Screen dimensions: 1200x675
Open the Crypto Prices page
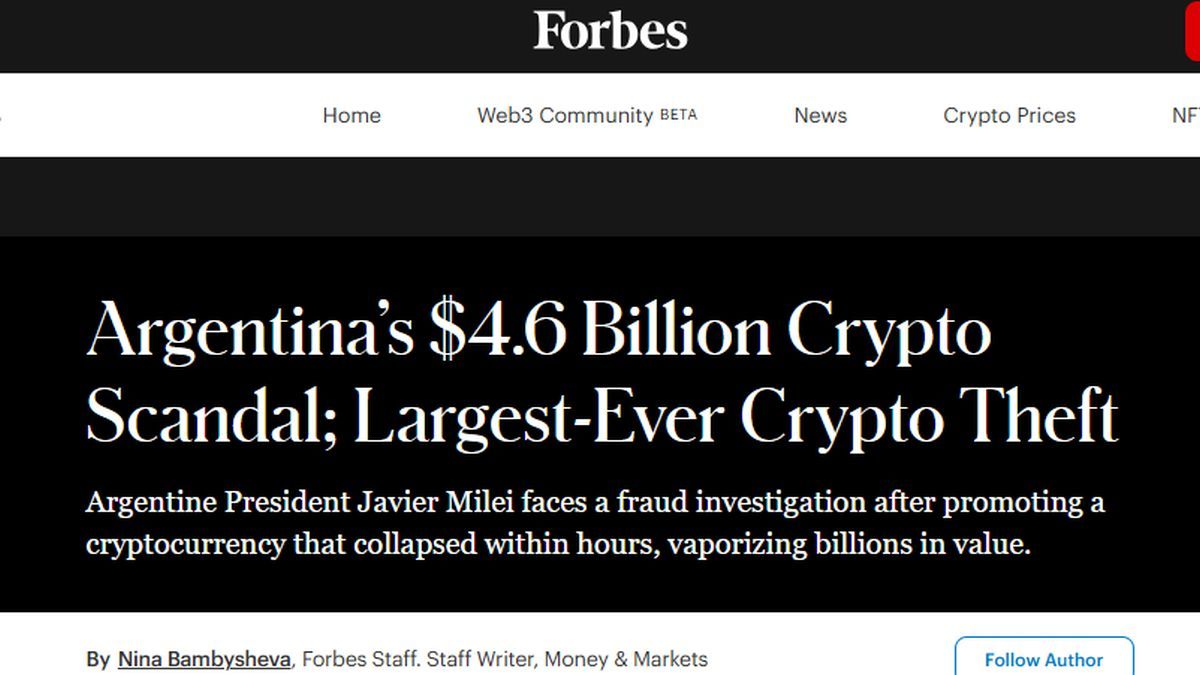1009,115
